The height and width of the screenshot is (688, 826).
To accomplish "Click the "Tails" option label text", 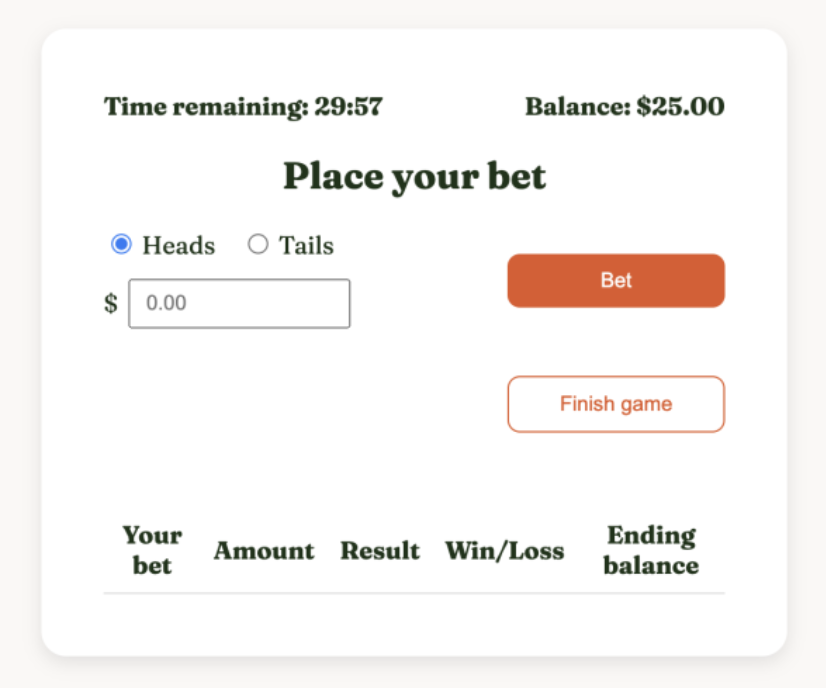I will click(306, 246).
